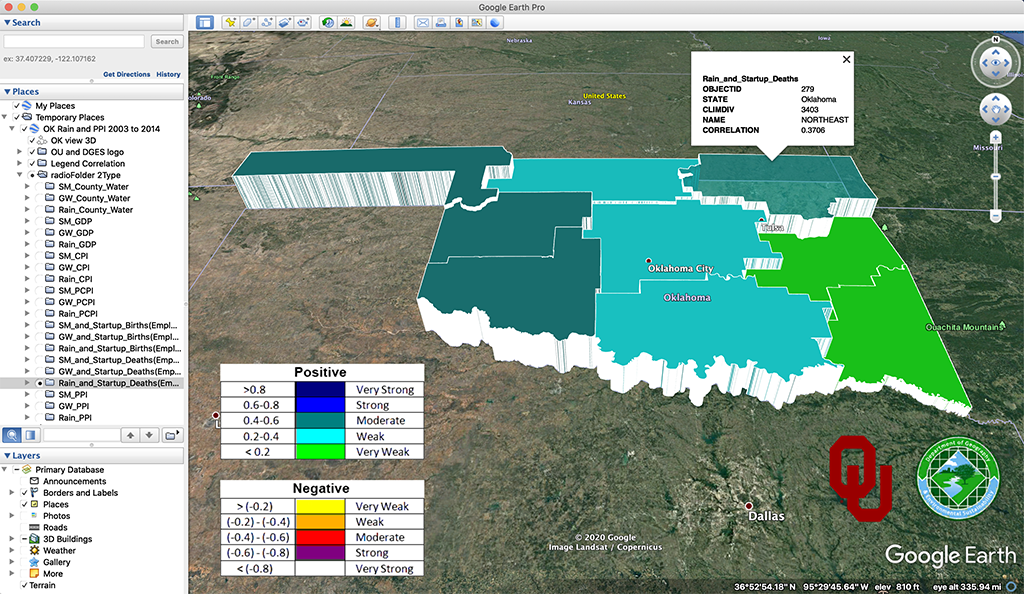Viewport: 1024px width, 594px height.
Task: Focus the Search text input field
Action: 74,41
